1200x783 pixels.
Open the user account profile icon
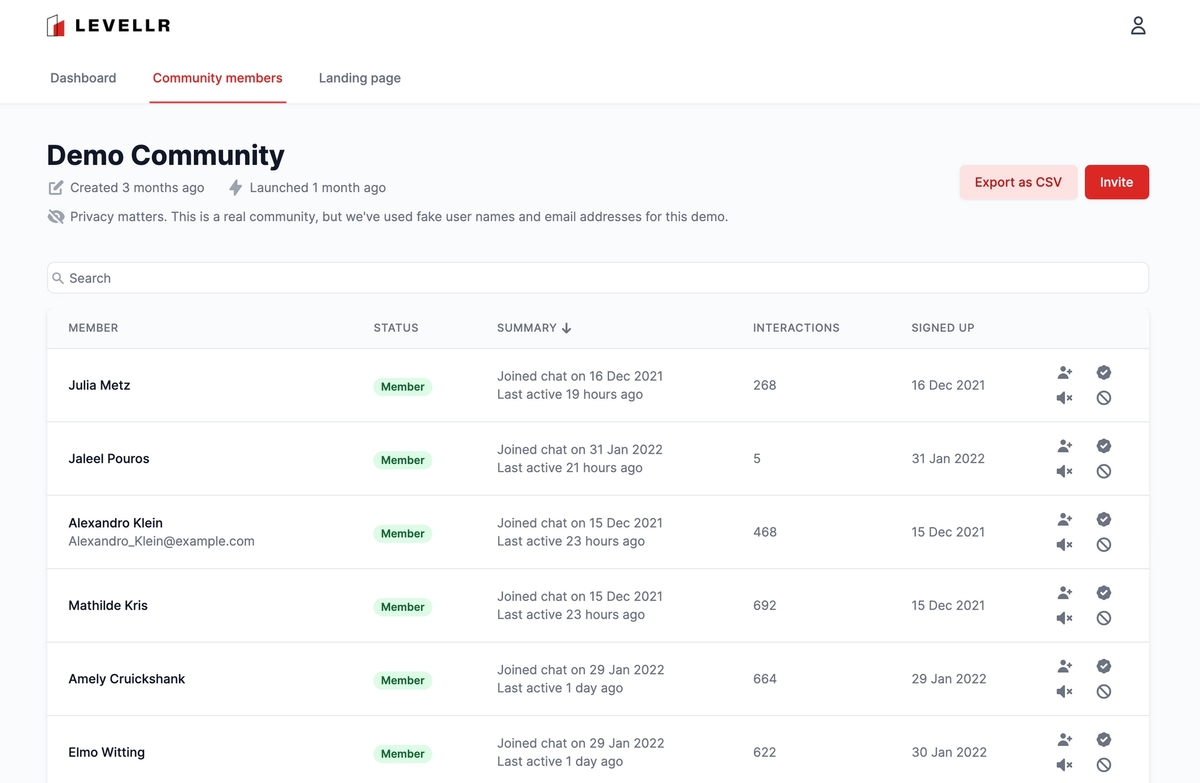pos(1138,26)
